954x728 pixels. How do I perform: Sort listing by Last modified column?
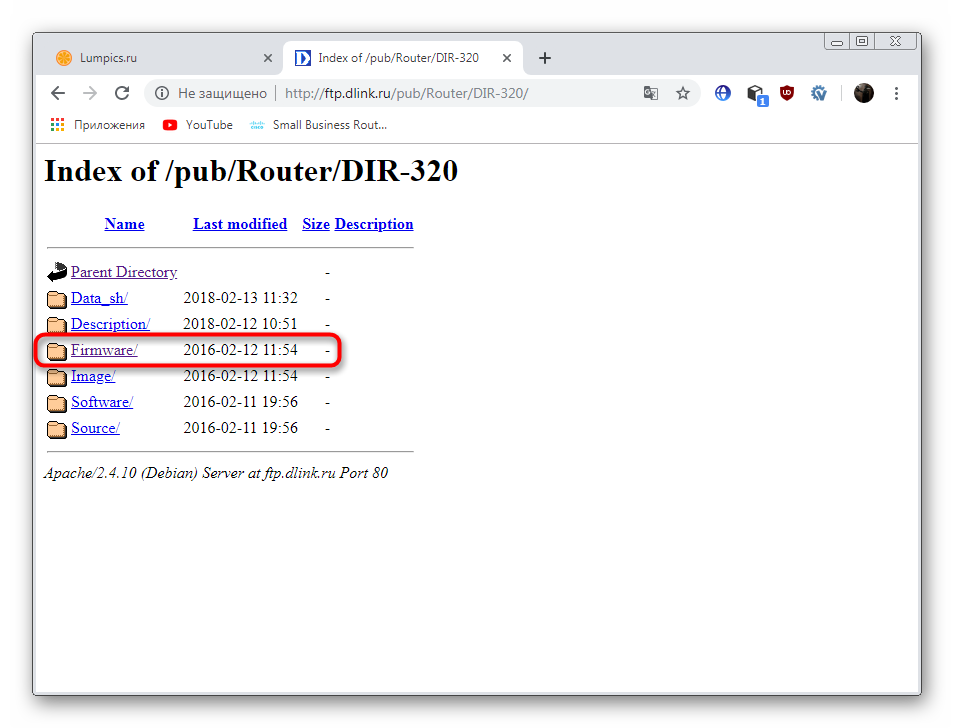click(240, 224)
